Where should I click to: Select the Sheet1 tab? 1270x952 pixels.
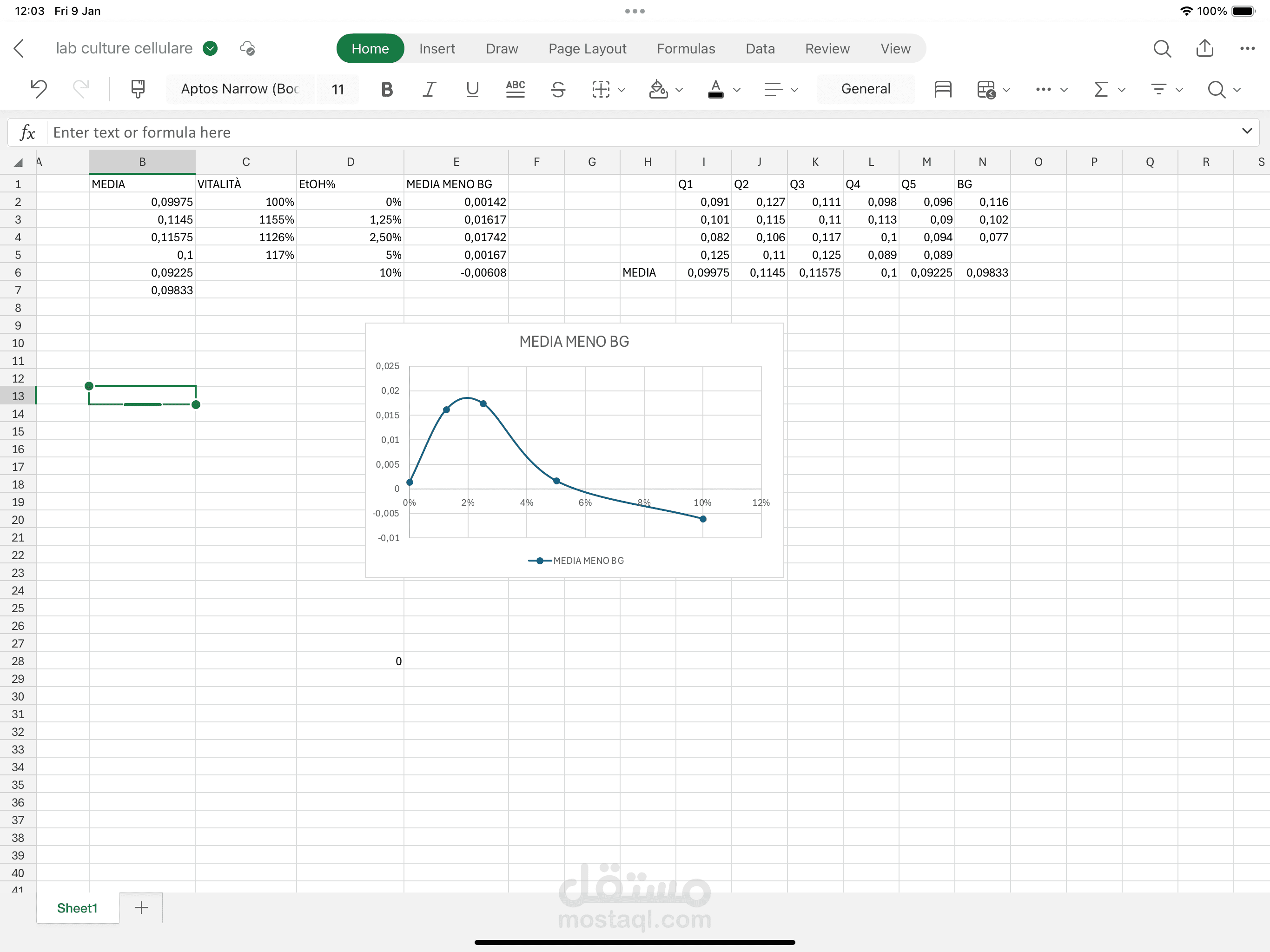point(78,908)
